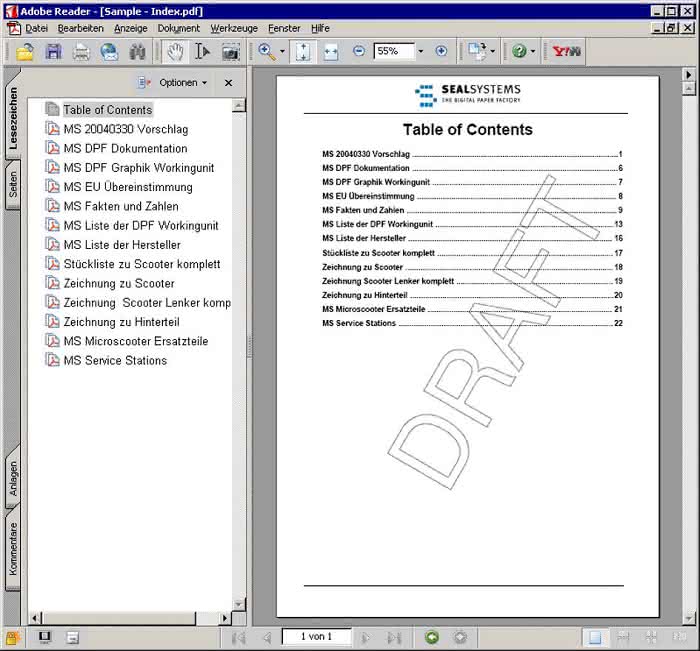The image size is (700, 651).
Task: Open the Optionen dropdown menu
Action: coord(183,83)
